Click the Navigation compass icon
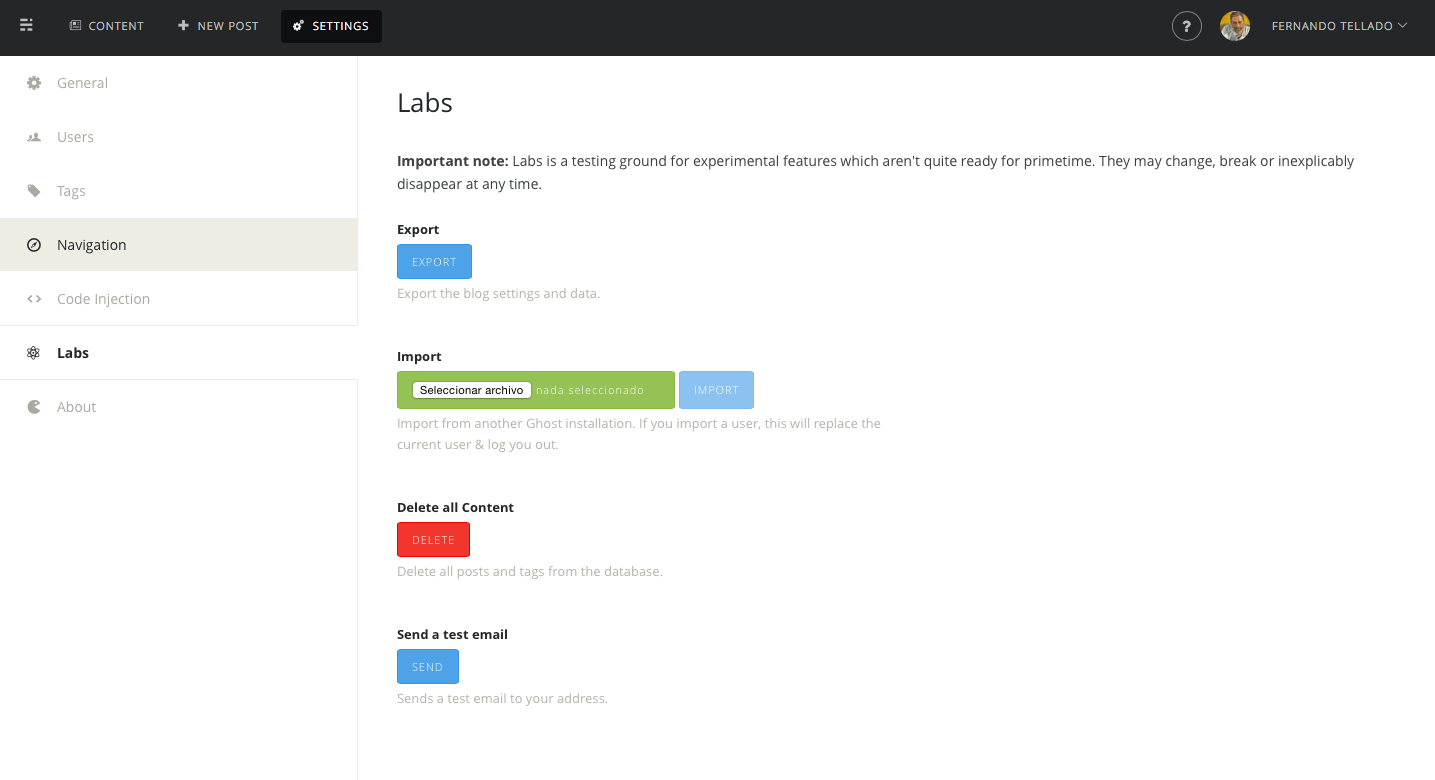 [34, 245]
